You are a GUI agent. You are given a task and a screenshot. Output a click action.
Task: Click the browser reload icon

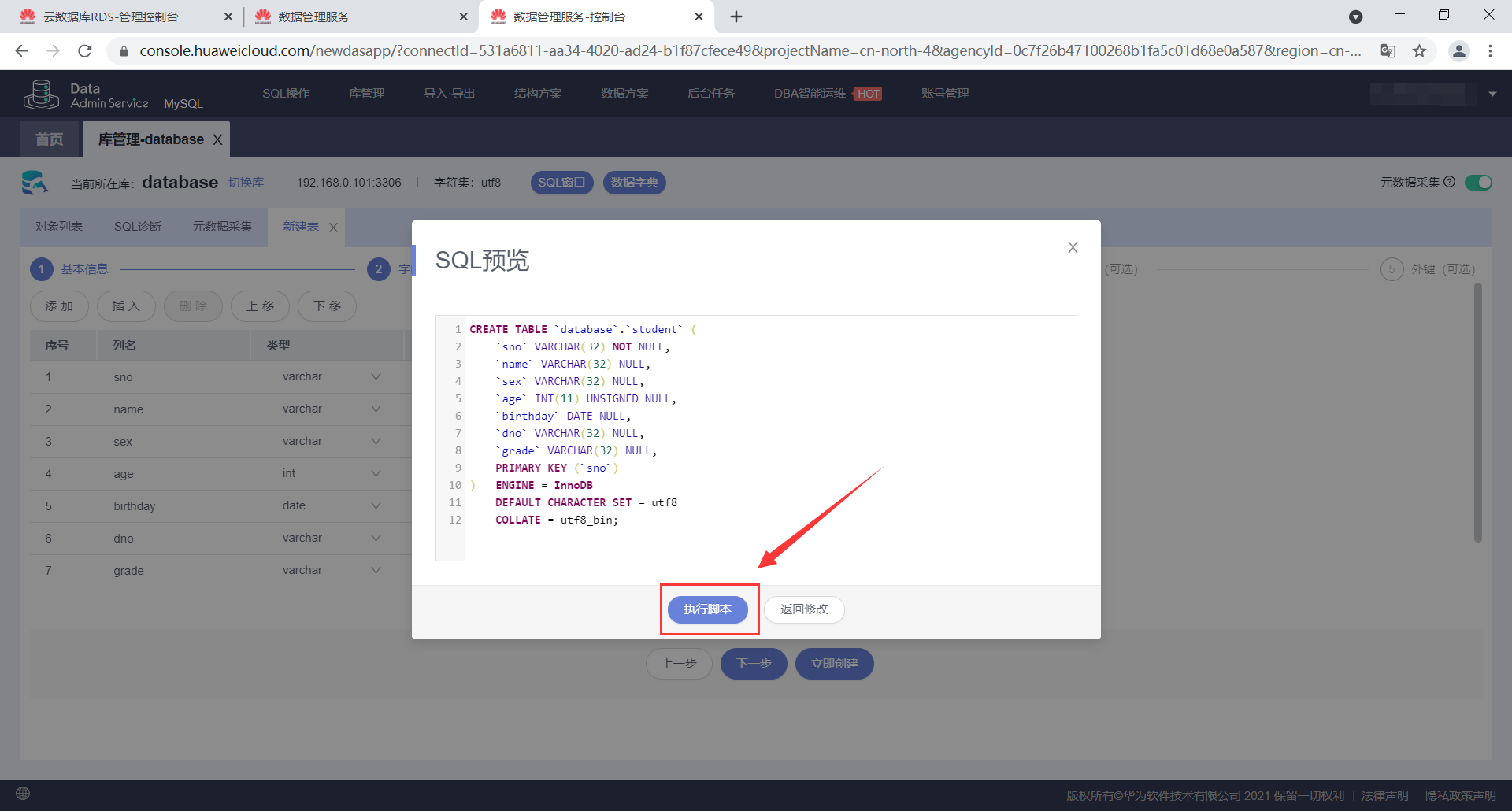pyautogui.click(x=85, y=51)
